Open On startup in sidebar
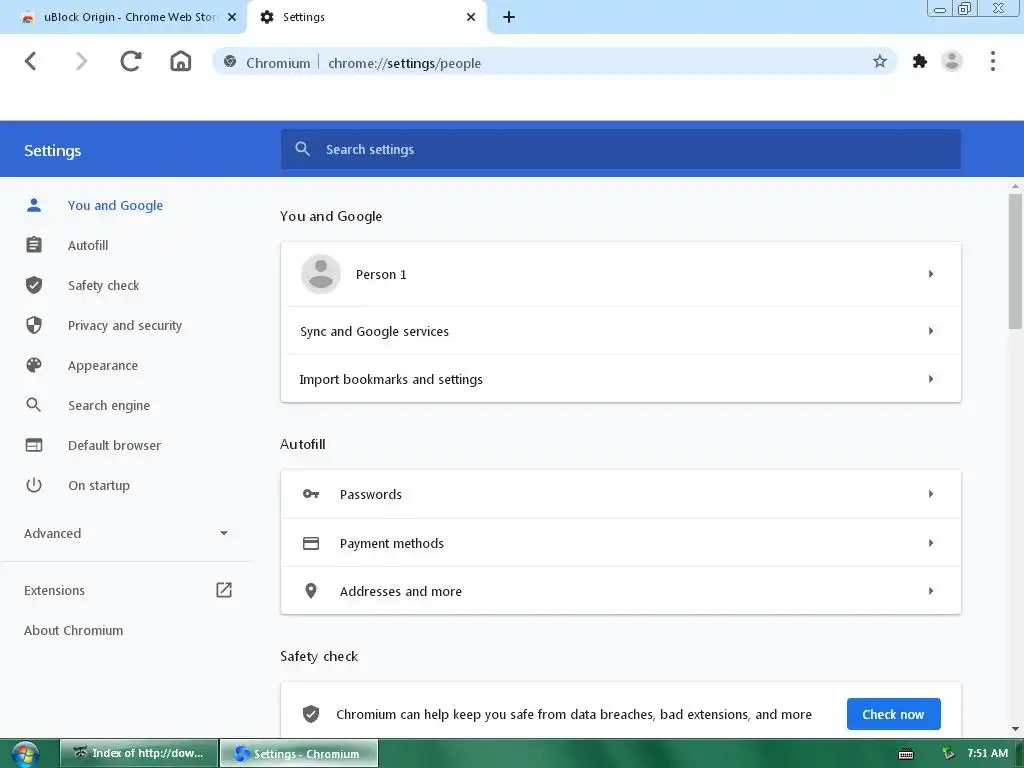The image size is (1024, 768). click(x=99, y=485)
